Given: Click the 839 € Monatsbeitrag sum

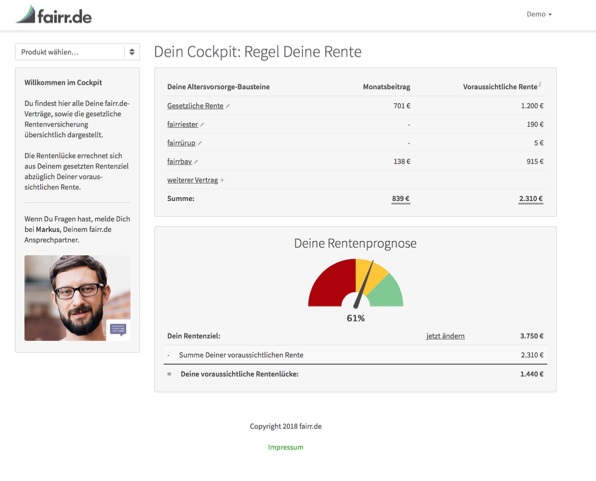Looking at the screenshot, I should 401,198.
